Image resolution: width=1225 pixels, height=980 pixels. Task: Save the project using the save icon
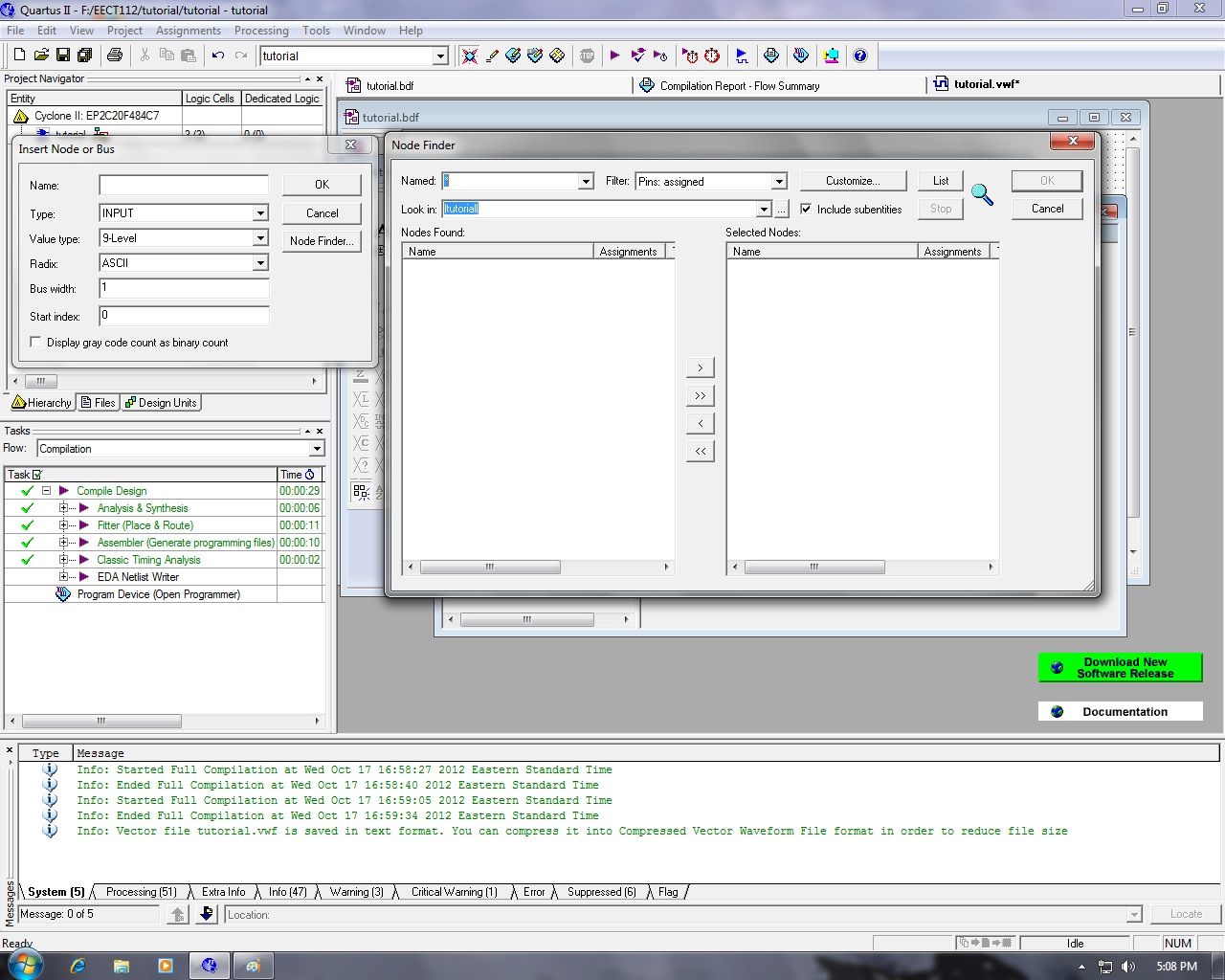(x=63, y=55)
